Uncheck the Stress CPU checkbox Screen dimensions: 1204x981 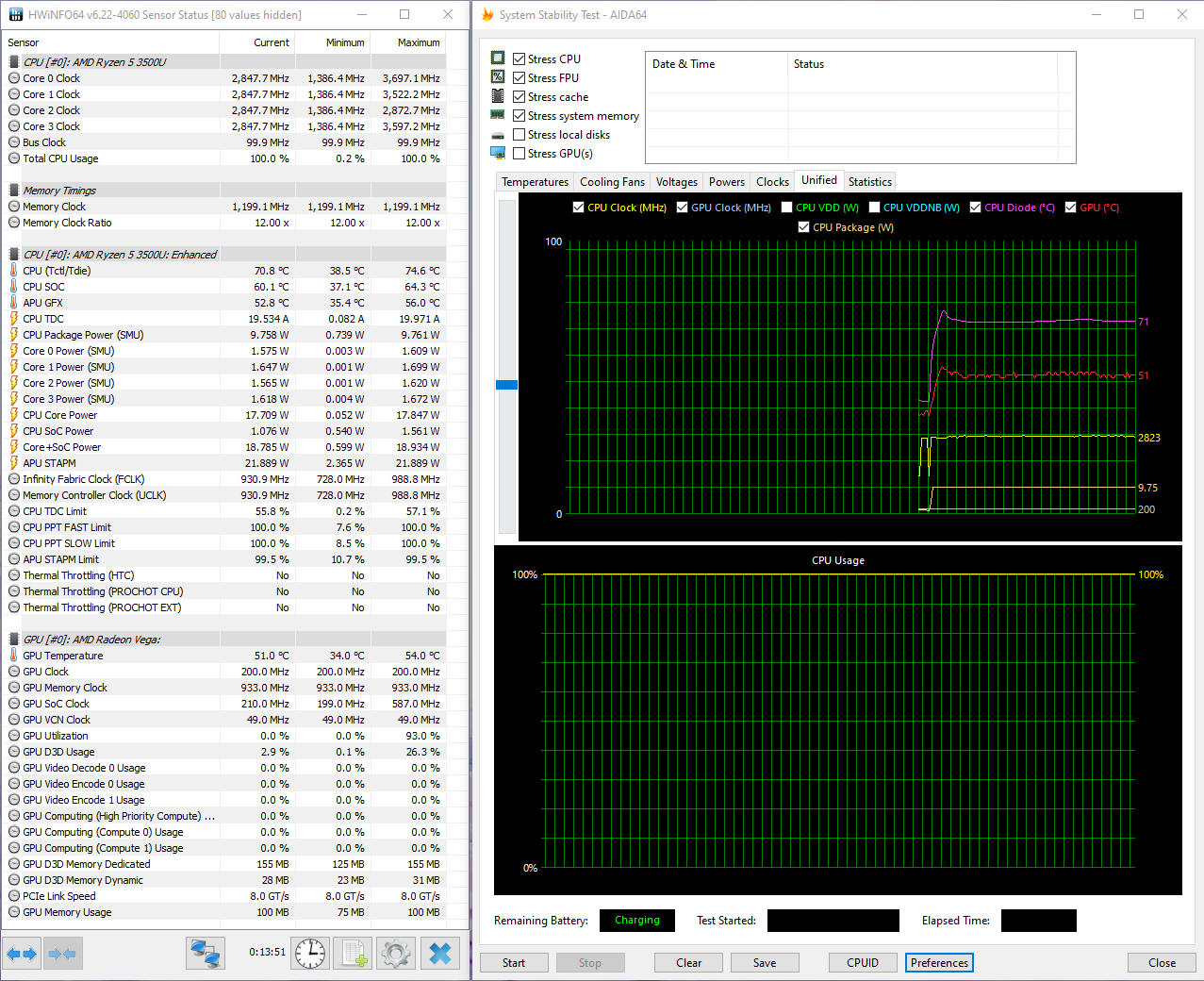(520, 58)
